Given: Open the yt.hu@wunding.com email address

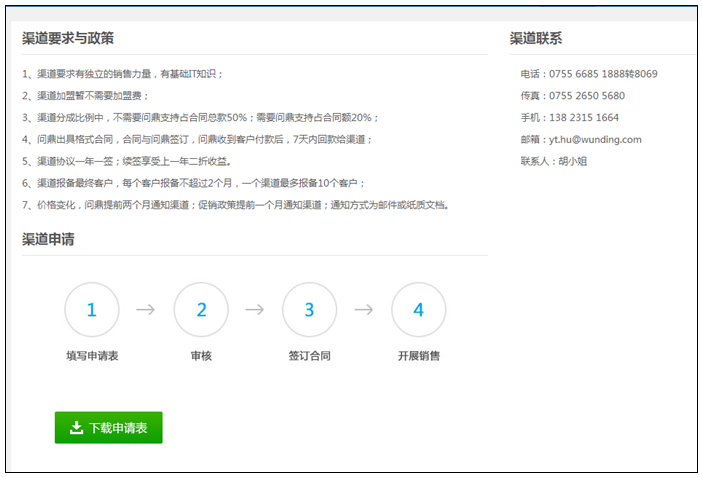Looking at the screenshot, I should [595, 140].
